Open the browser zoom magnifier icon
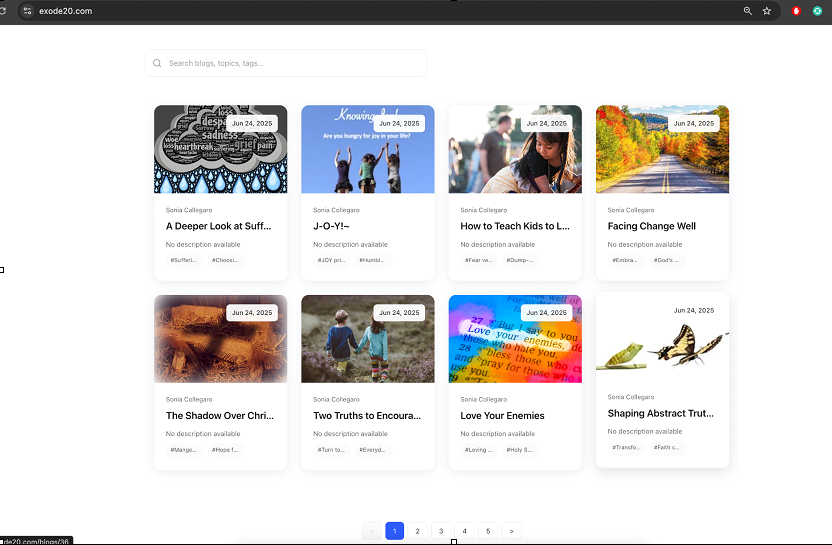832x545 pixels. 747,11
